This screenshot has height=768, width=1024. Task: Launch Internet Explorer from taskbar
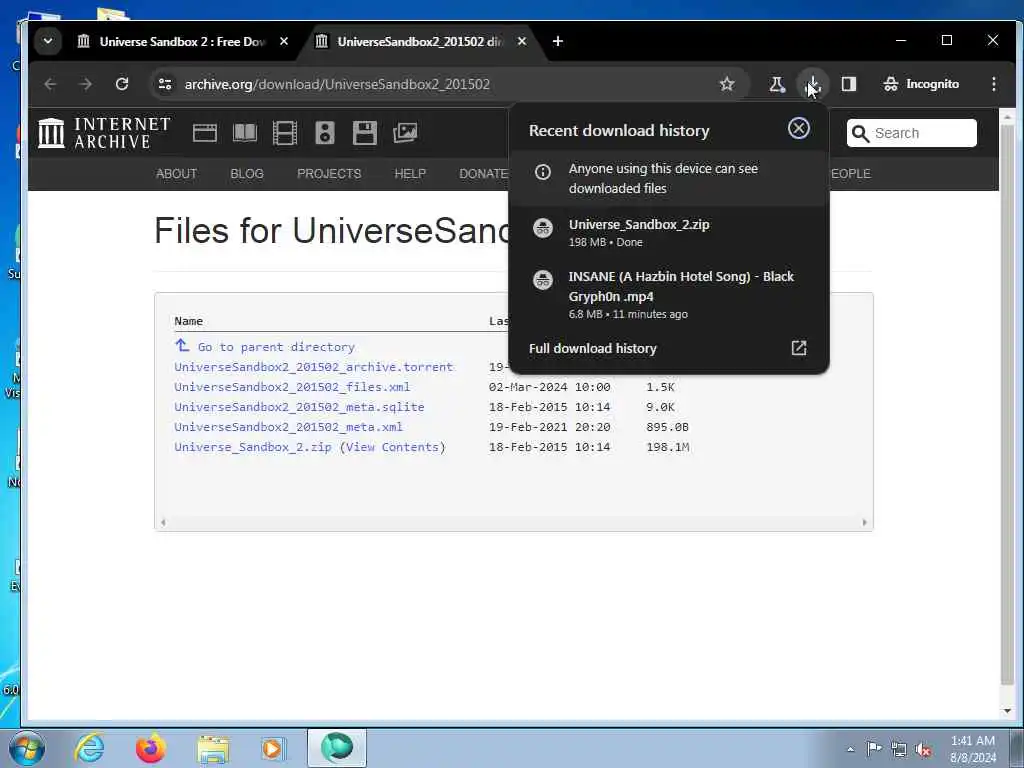coord(89,748)
